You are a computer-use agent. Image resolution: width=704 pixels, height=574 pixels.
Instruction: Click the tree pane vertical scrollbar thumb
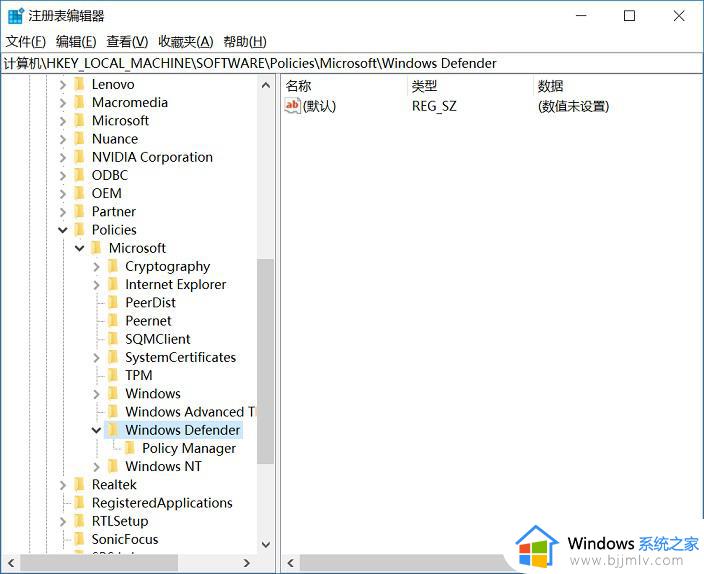pyautogui.click(x=266, y=362)
